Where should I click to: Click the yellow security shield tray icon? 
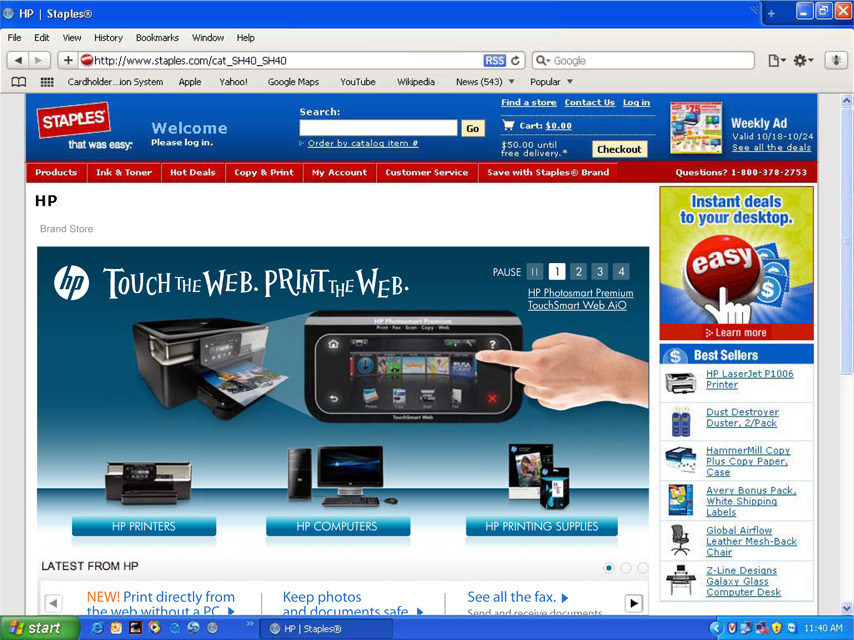pyautogui.click(x=777, y=628)
